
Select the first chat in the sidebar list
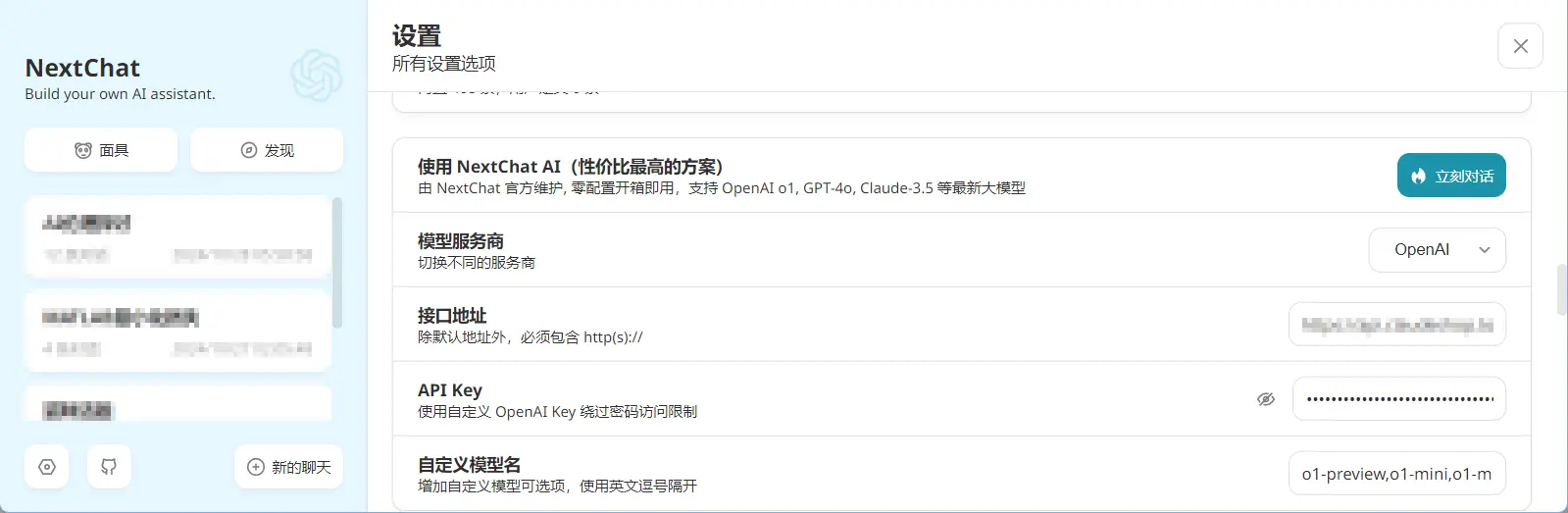tap(177, 237)
